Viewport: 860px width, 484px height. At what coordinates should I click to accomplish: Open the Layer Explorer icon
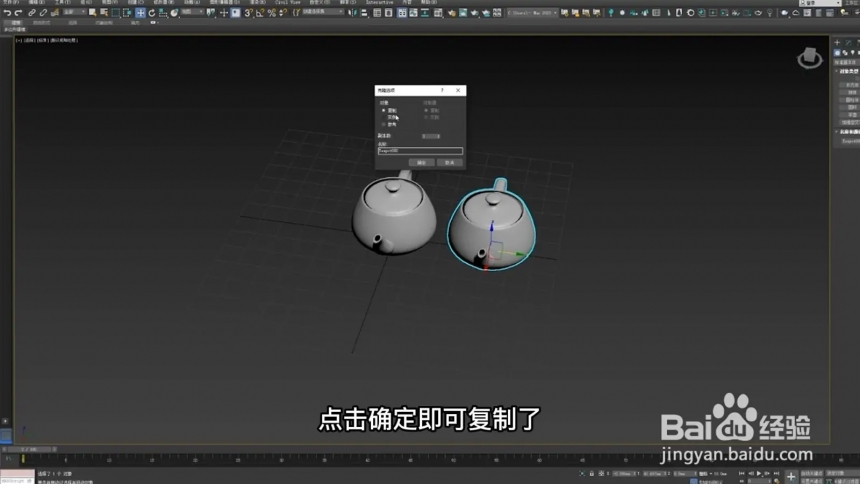[389, 13]
